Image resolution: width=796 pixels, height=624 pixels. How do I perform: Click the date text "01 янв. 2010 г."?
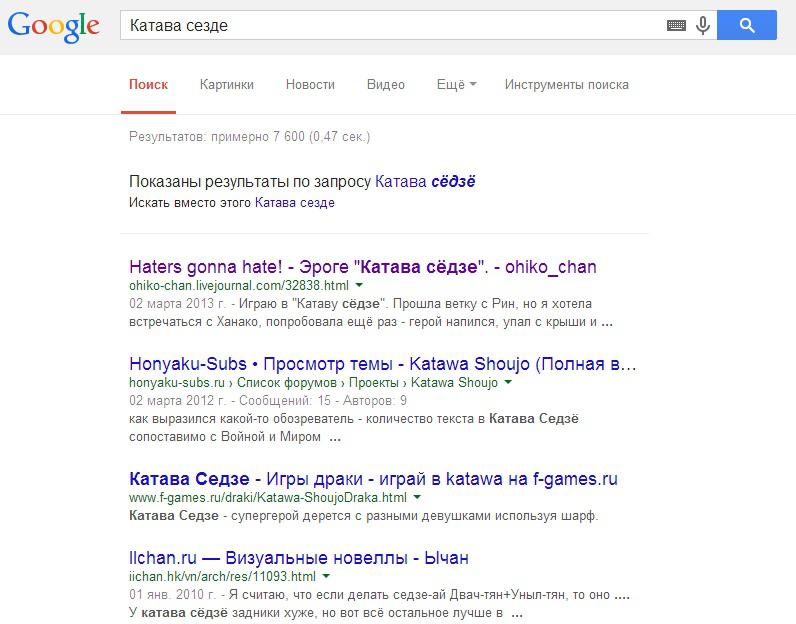[172, 595]
